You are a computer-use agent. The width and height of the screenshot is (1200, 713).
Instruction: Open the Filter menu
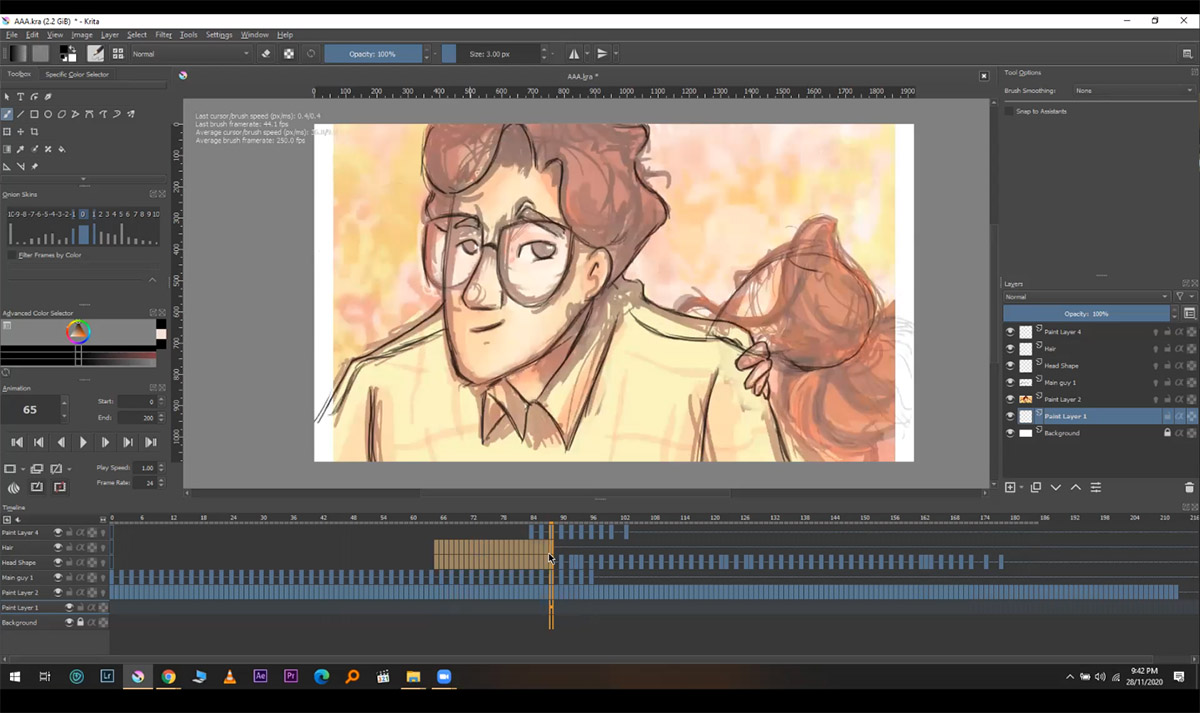click(x=163, y=35)
